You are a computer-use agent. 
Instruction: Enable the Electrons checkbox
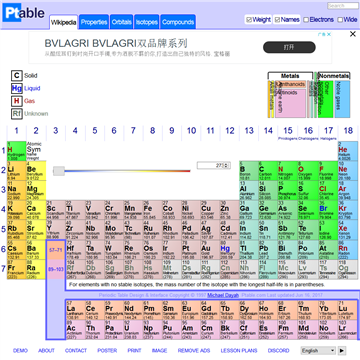306,20
